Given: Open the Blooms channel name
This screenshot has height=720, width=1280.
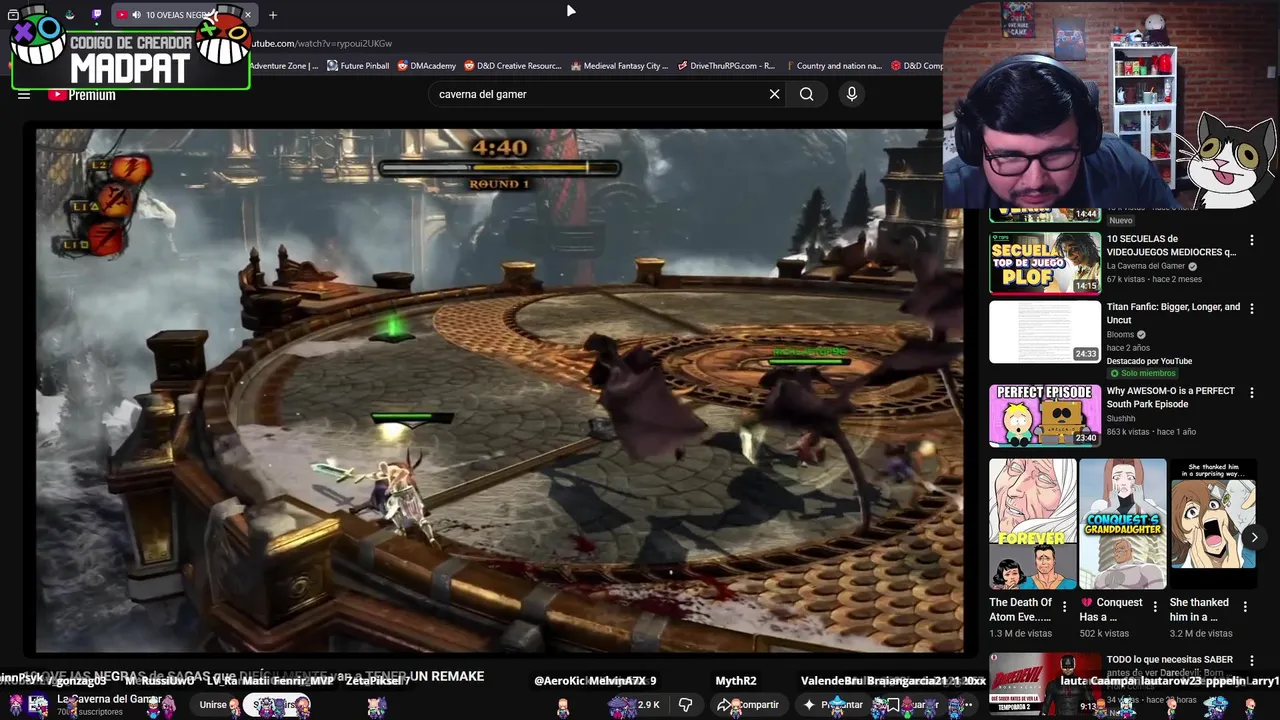Looking at the screenshot, I should [x=1120, y=334].
